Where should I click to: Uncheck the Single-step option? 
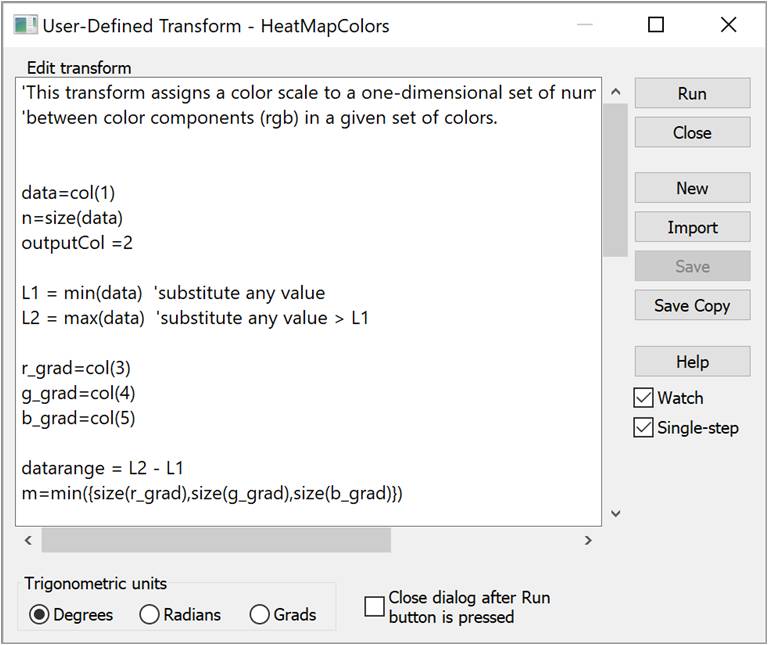[x=644, y=428]
